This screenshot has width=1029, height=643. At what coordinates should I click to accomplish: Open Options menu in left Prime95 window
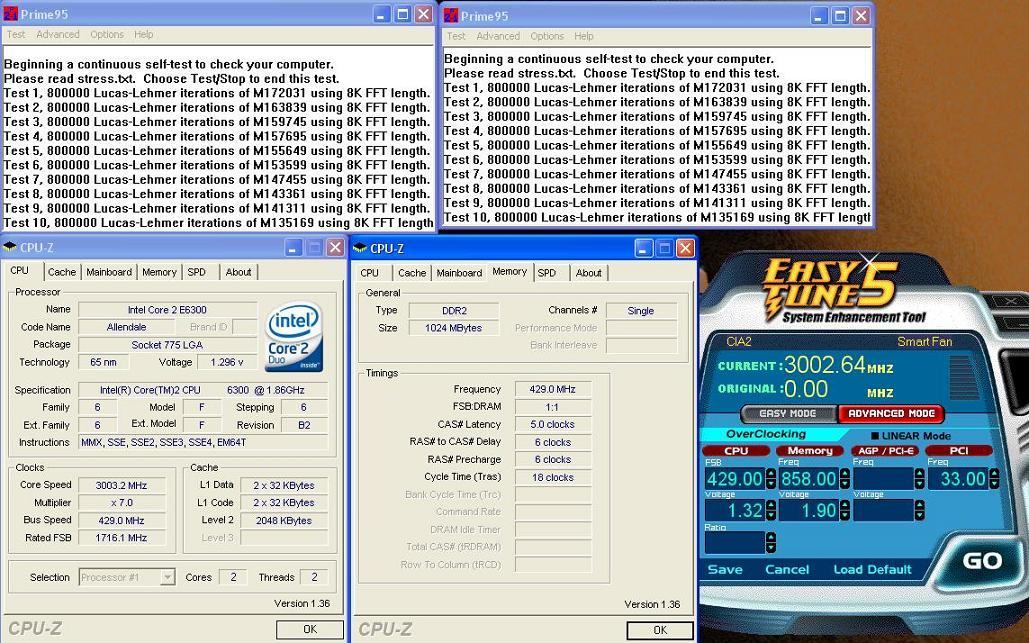click(107, 34)
